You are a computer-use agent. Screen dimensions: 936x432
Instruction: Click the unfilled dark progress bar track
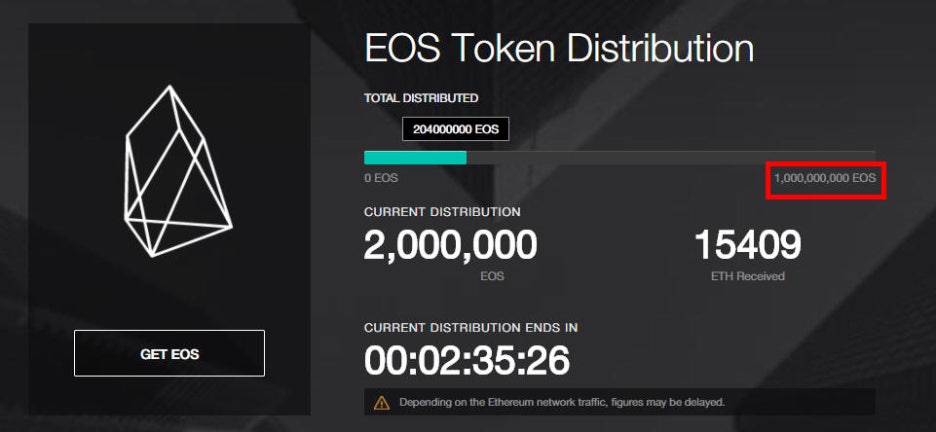click(670, 157)
